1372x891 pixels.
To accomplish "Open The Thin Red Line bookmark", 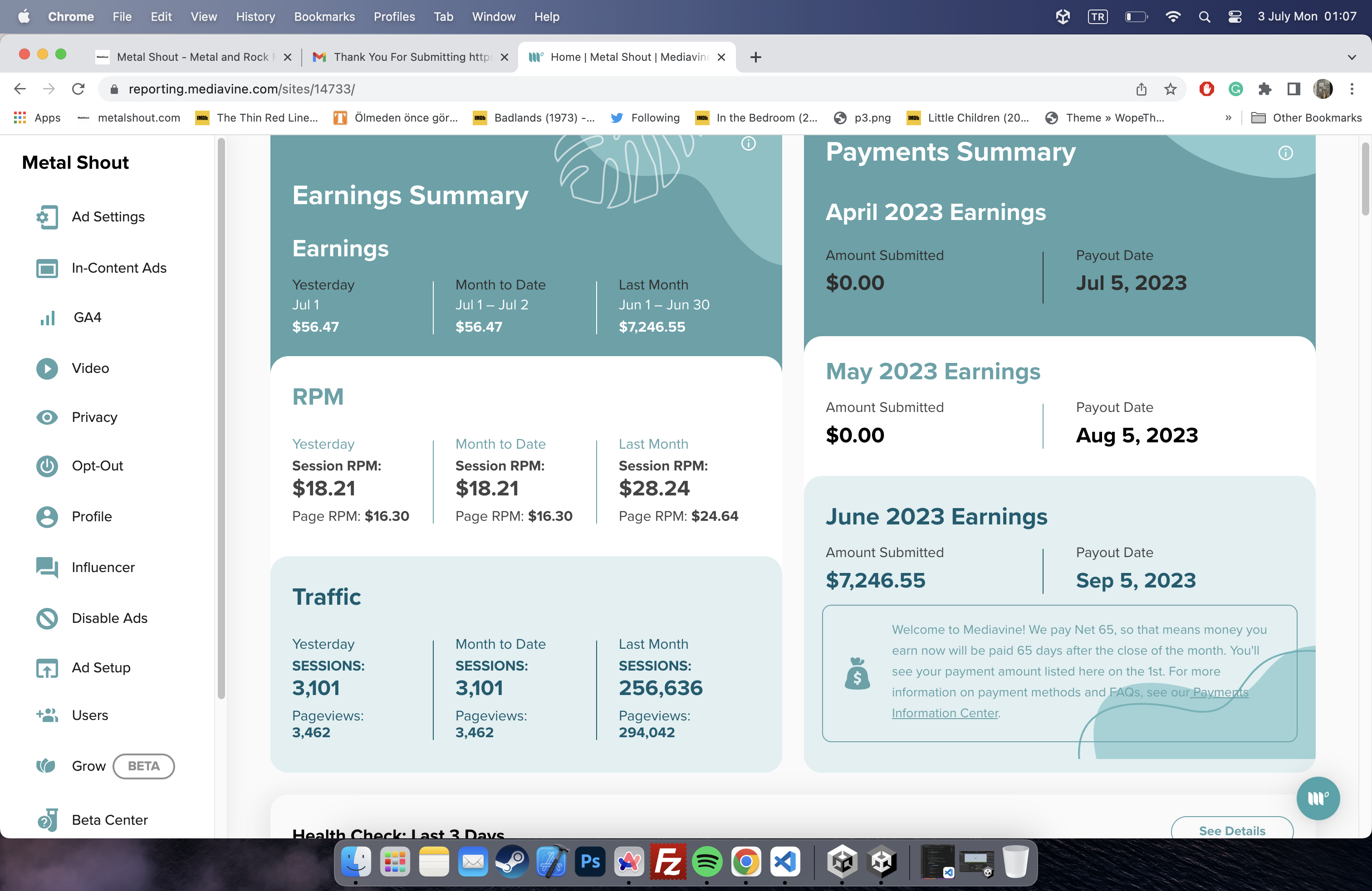I will click(257, 117).
